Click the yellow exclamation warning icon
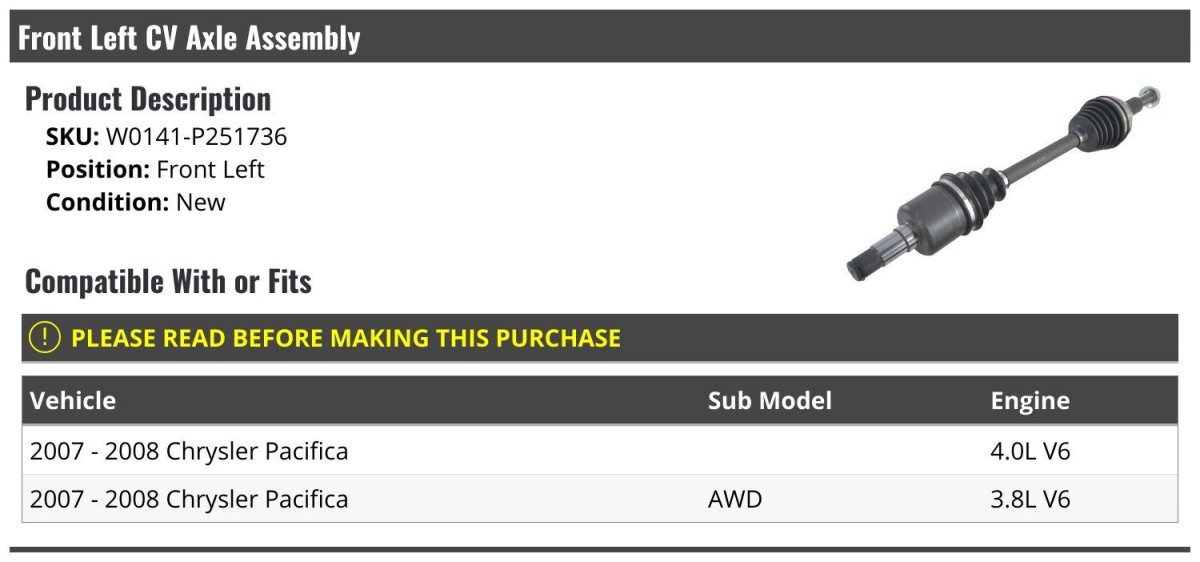The width and height of the screenshot is (1200, 562). pos(45,338)
